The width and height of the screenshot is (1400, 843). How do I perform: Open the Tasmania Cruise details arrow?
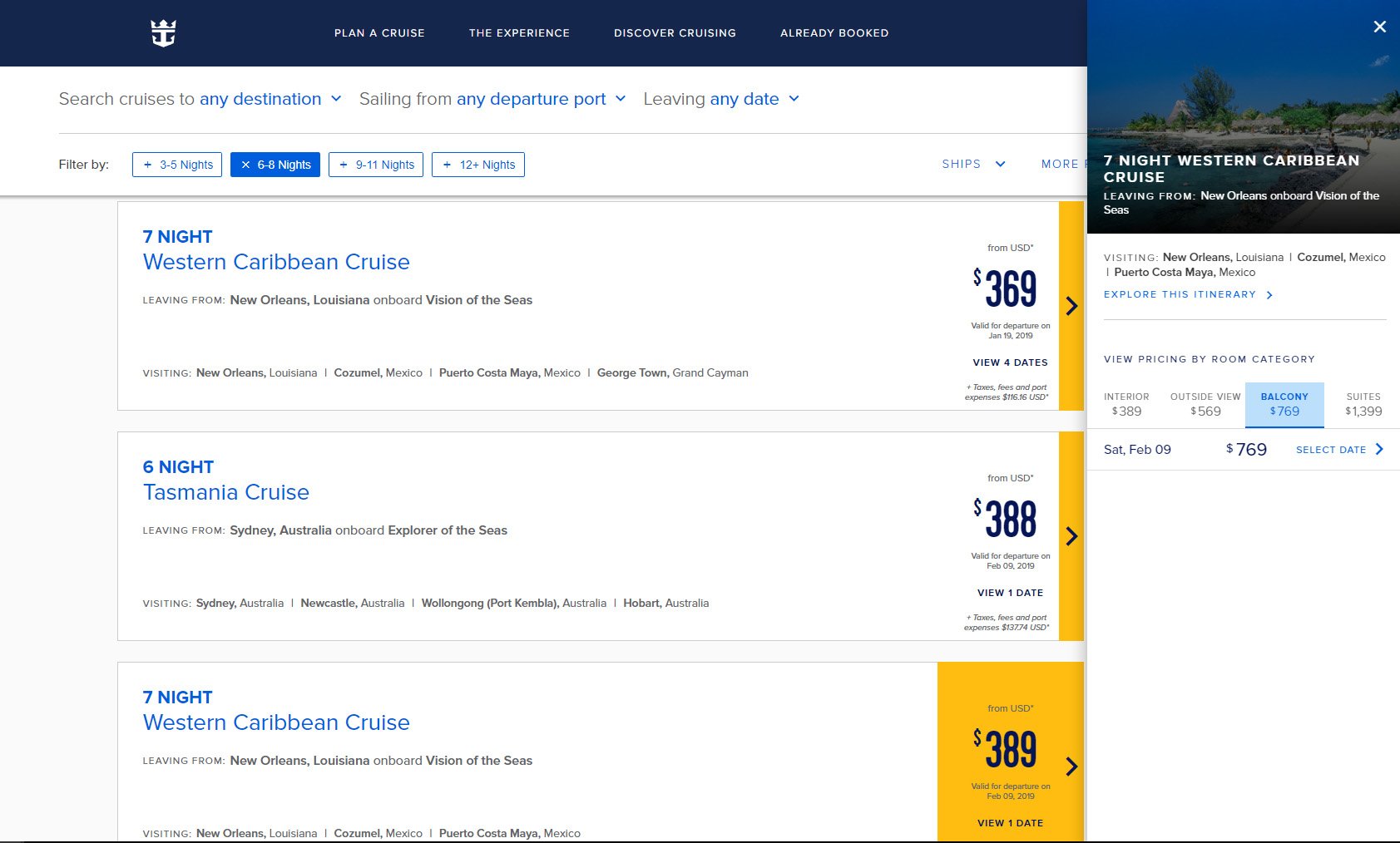click(1071, 536)
